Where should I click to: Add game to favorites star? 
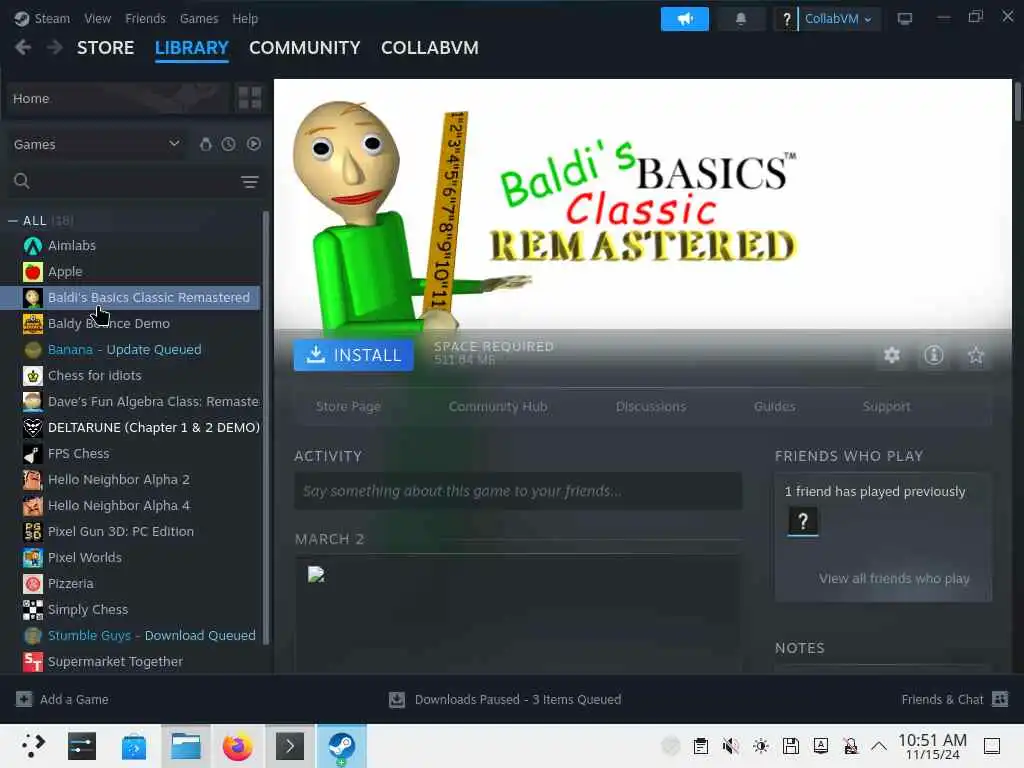976,355
